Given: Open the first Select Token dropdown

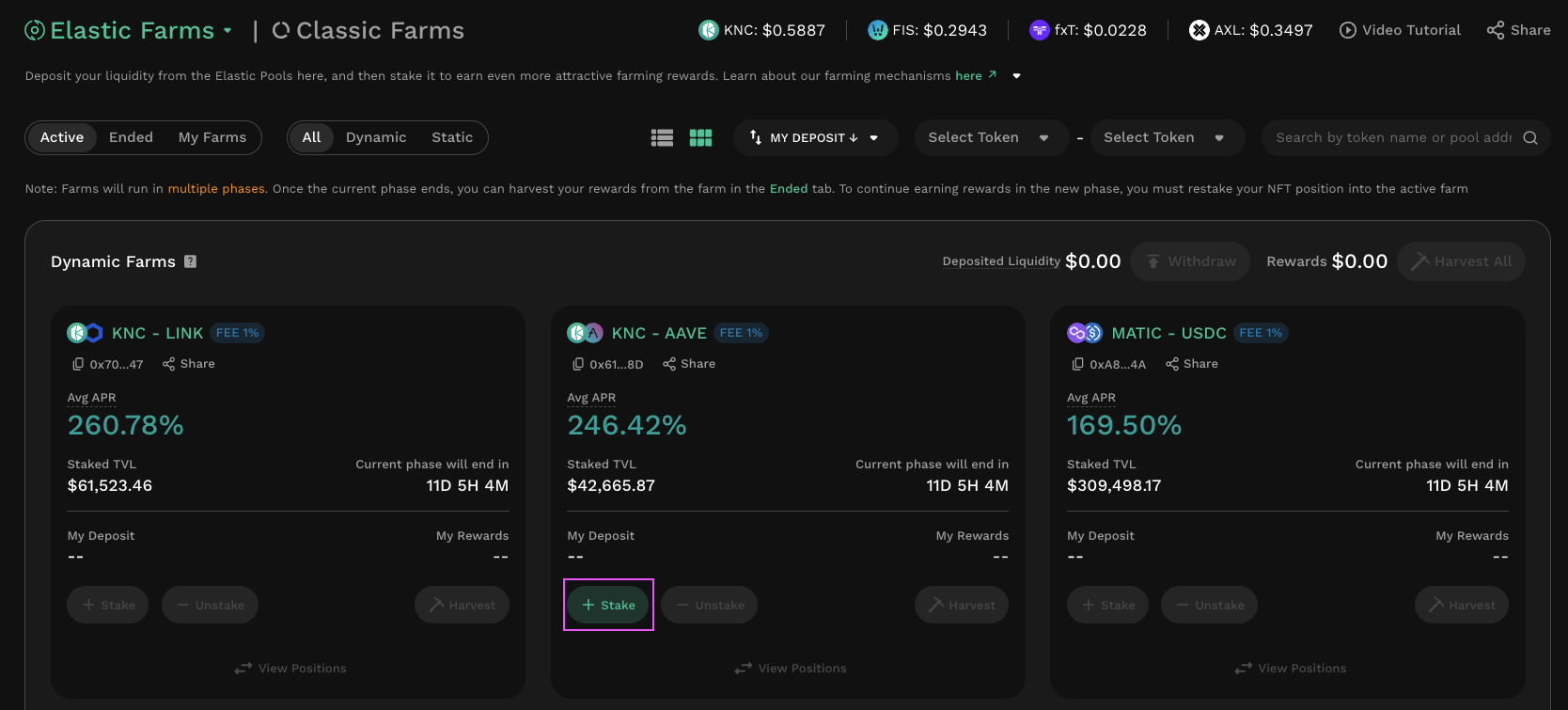Looking at the screenshot, I should (991, 138).
